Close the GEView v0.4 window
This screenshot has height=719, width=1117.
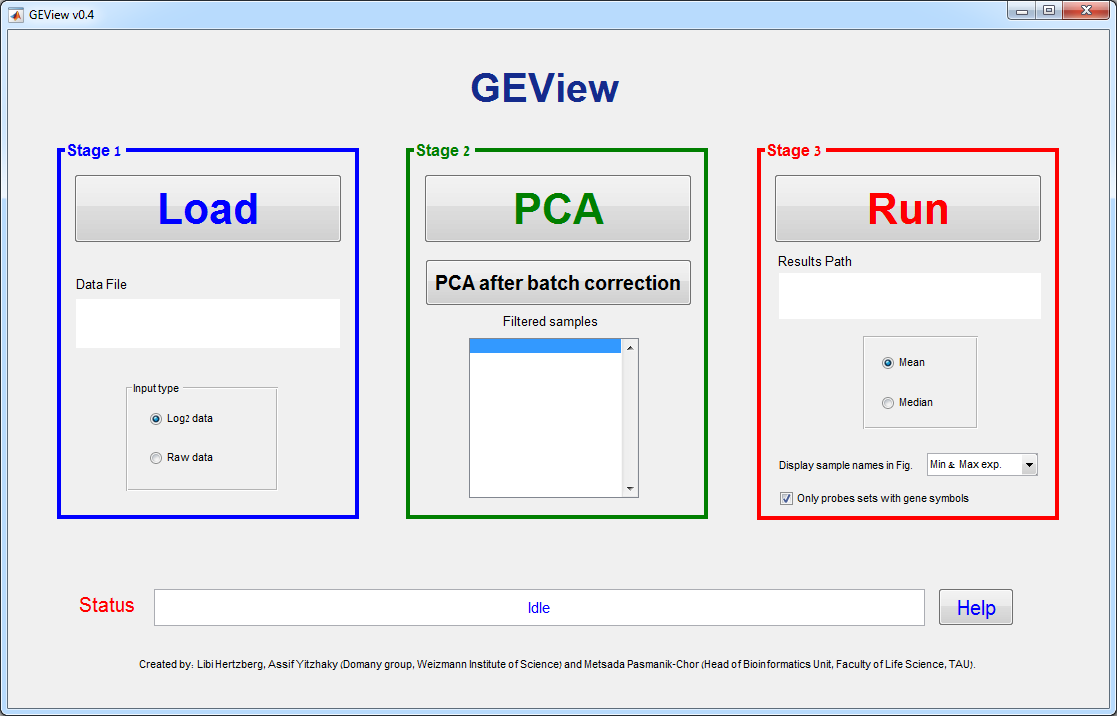point(1086,11)
